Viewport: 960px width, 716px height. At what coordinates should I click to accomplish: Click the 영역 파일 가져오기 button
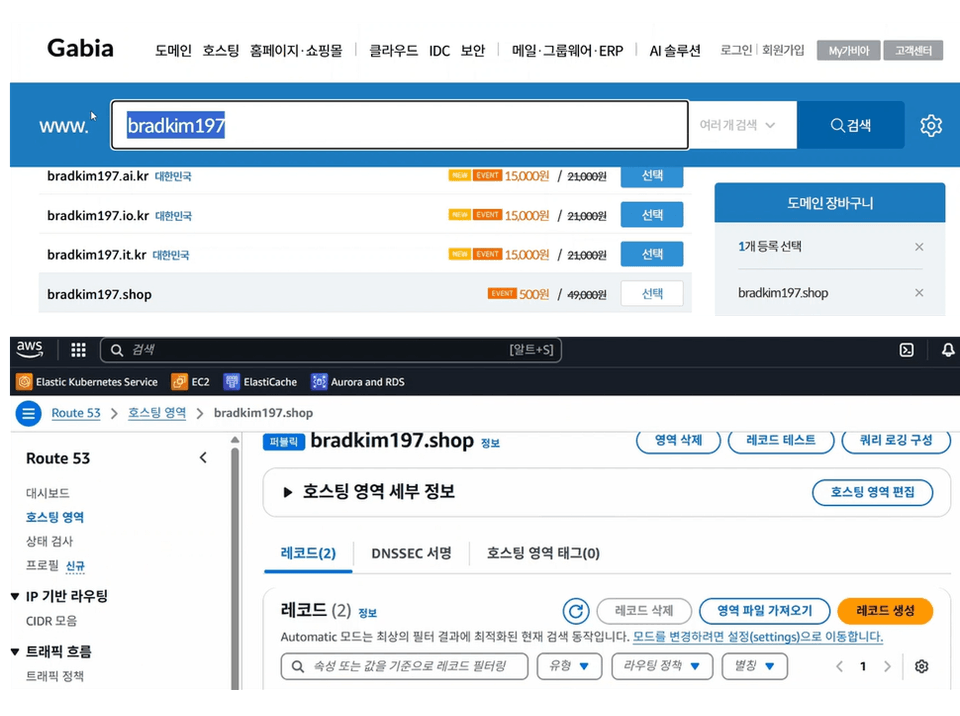click(x=765, y=611)
